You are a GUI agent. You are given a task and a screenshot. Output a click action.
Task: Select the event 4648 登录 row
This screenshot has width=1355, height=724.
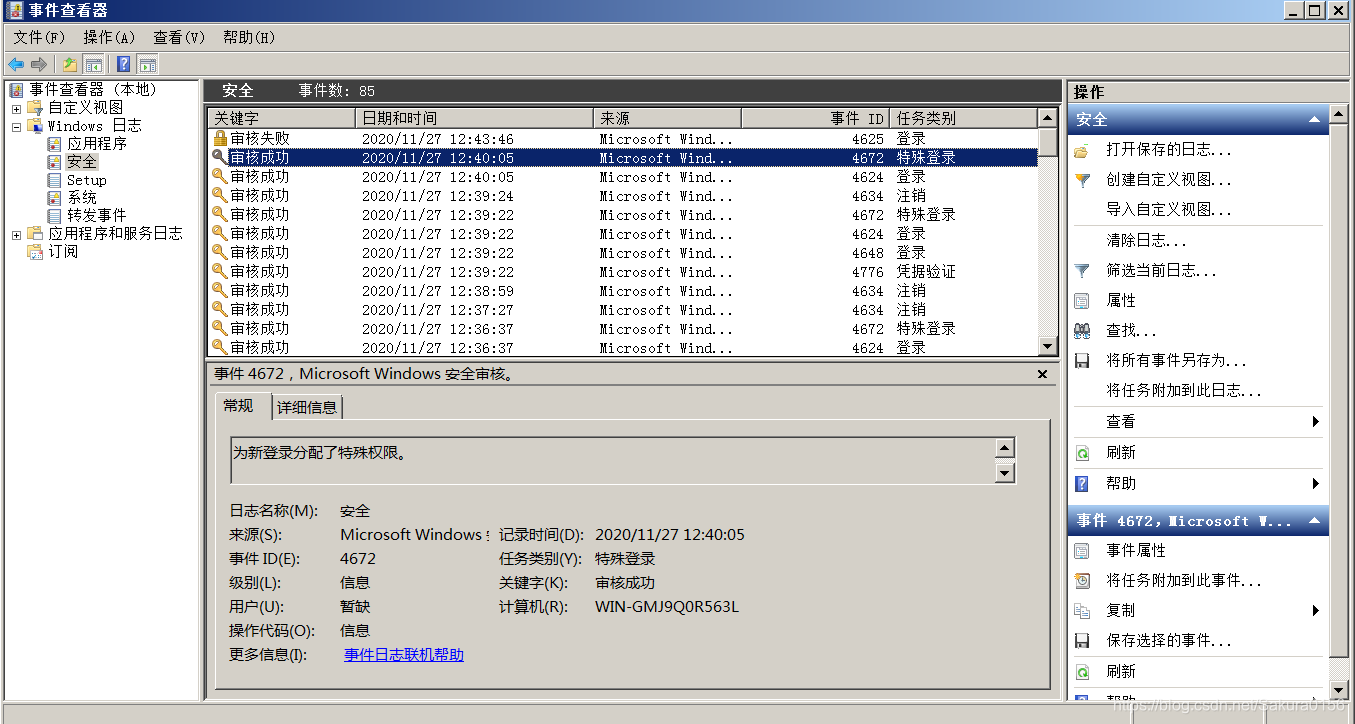(x=623, y=253)
